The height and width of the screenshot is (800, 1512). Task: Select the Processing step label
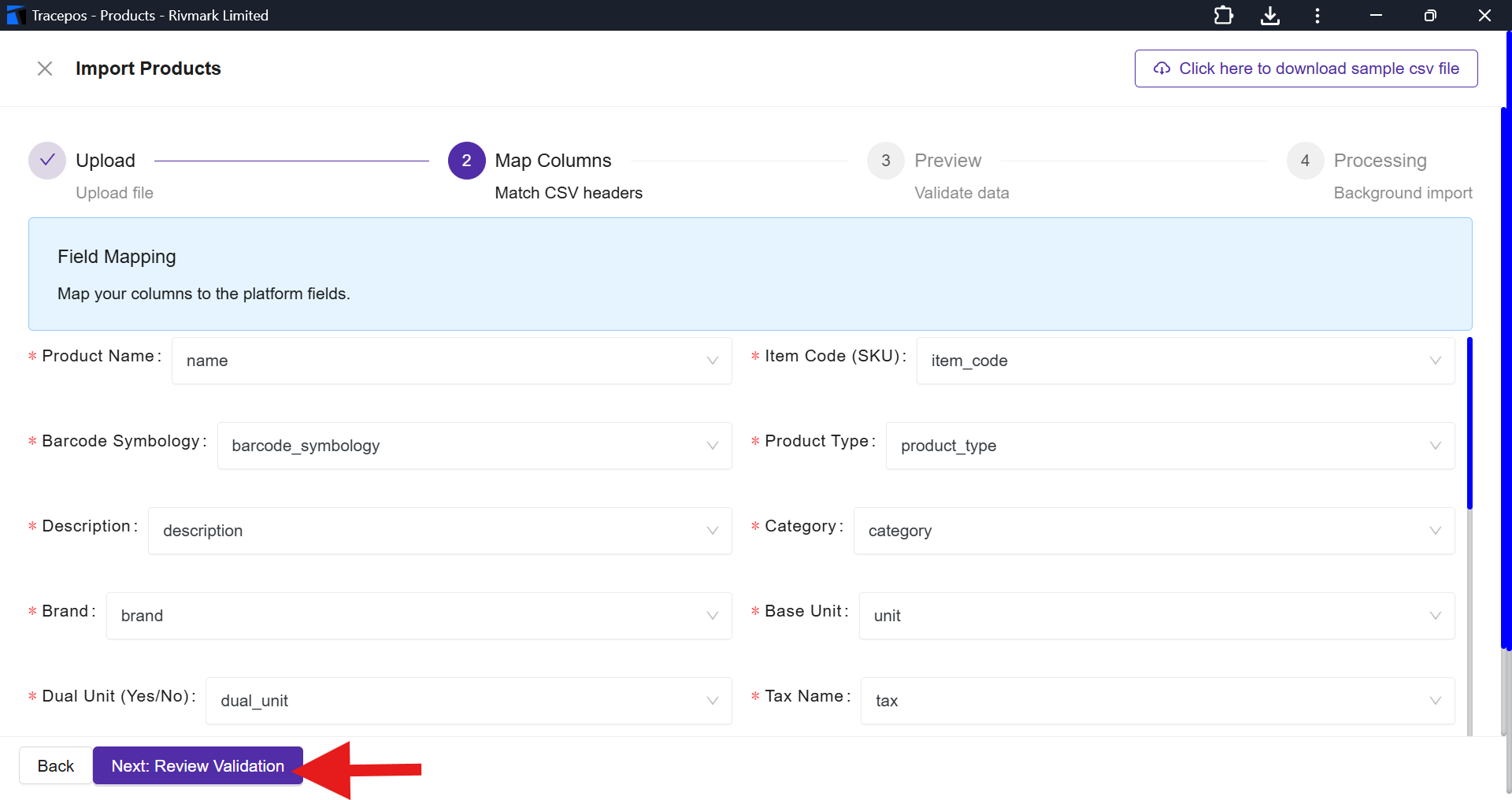pyautogui.click(x=1380, y=161)
